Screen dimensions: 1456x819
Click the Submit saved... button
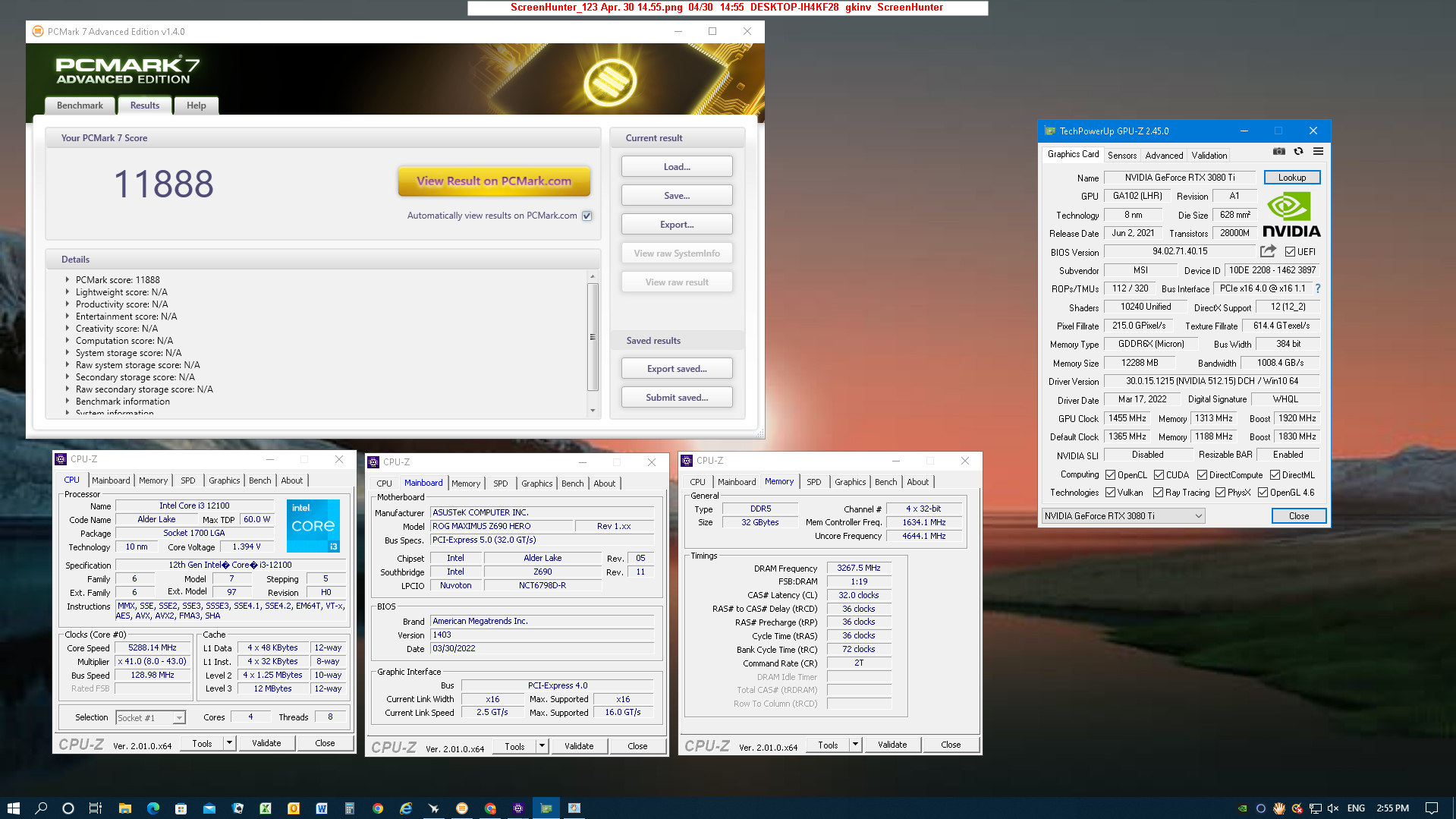click(x=677, y=398)
